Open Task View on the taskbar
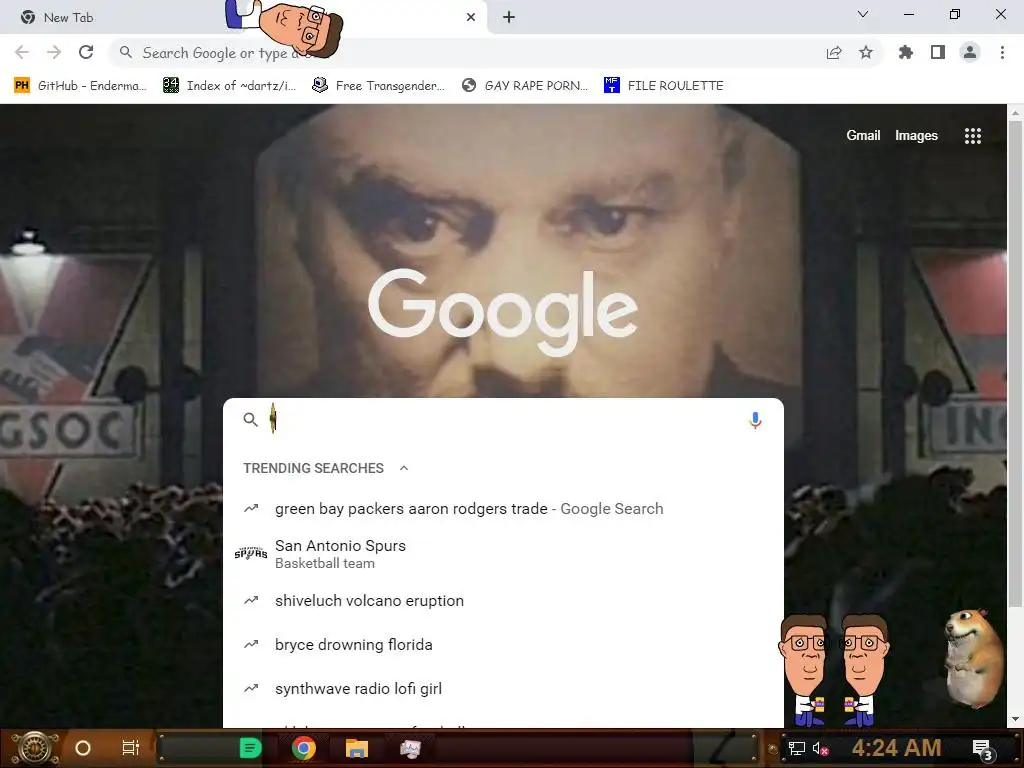The height and width of the screenshot is (768, 1024). pyautogui.click(x=131, y=748)
